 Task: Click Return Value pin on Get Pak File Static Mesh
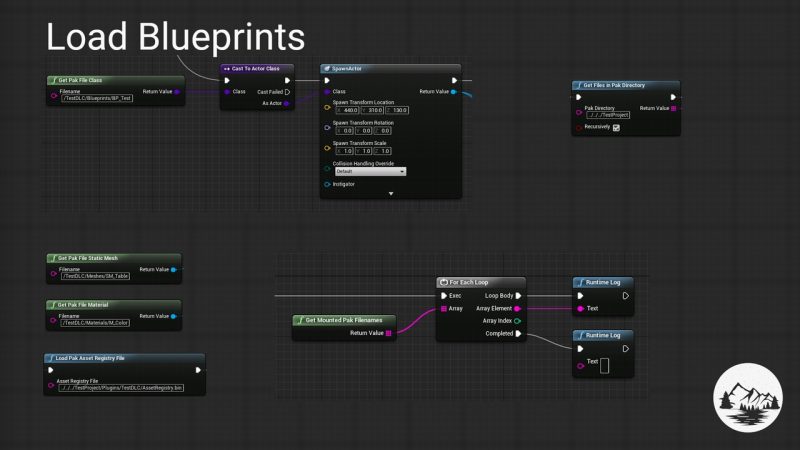(x=173, y=269)
